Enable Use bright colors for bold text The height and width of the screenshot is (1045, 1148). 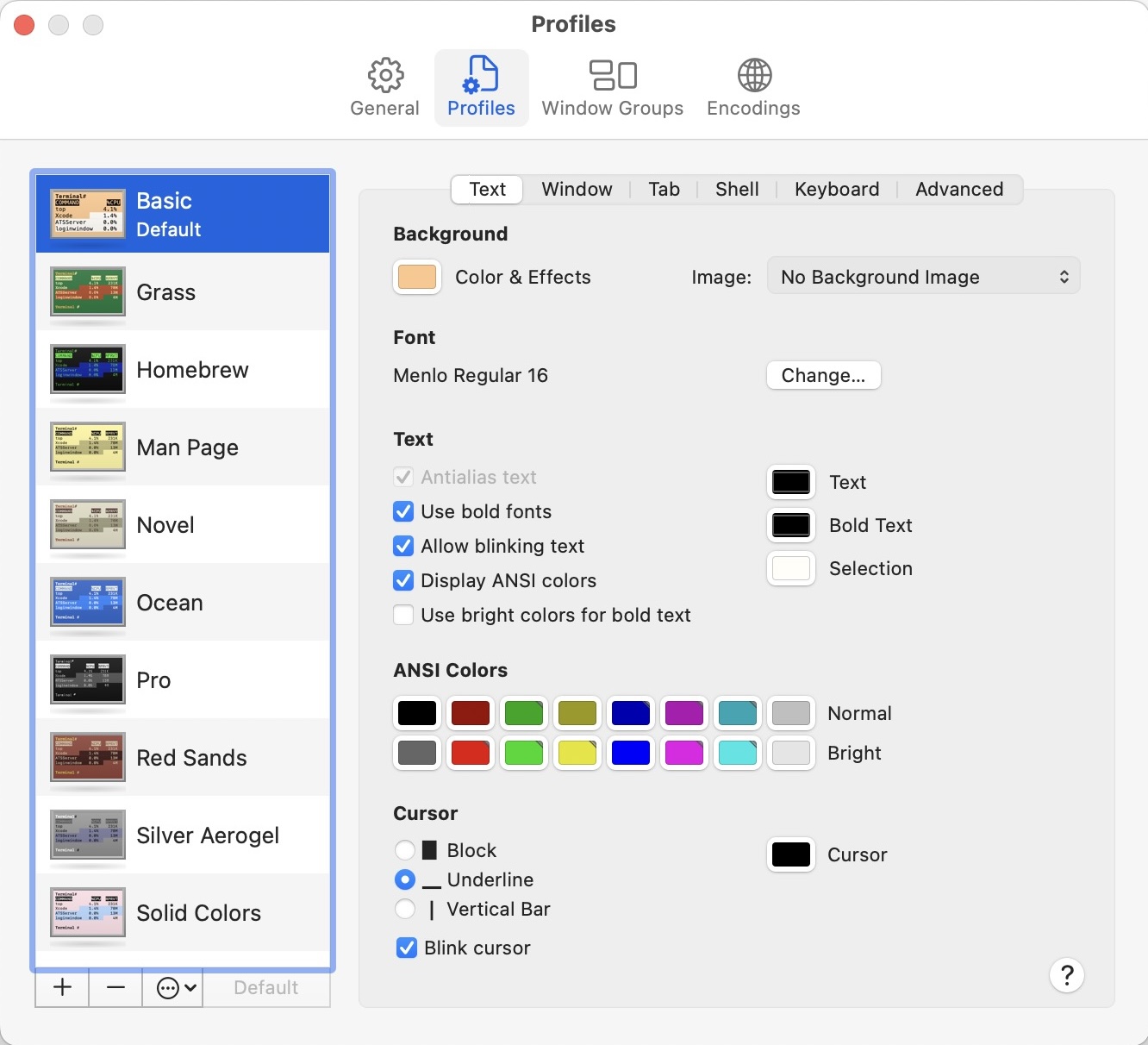403,616
